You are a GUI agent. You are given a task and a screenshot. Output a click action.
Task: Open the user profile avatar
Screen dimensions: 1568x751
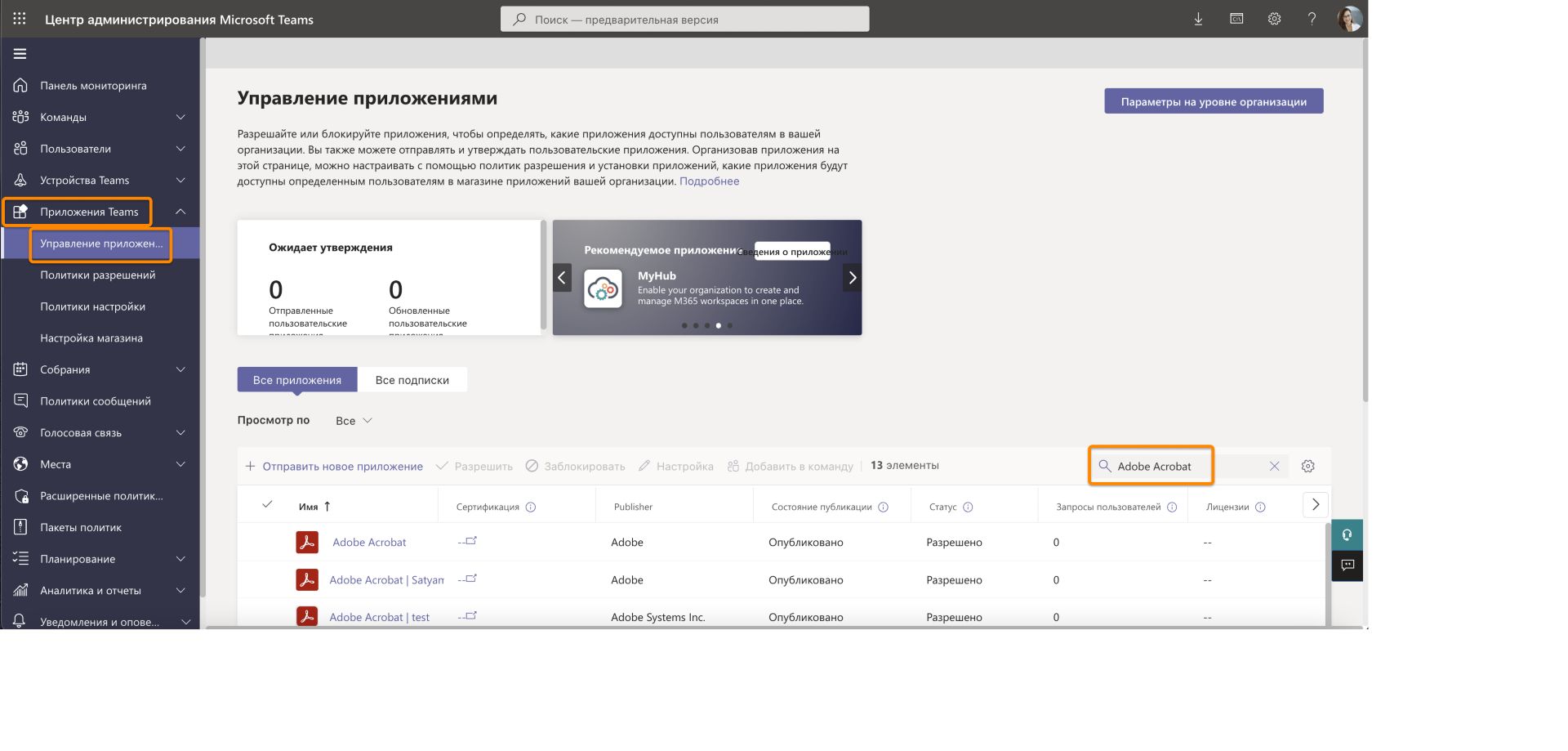(x=1349, y=19)
